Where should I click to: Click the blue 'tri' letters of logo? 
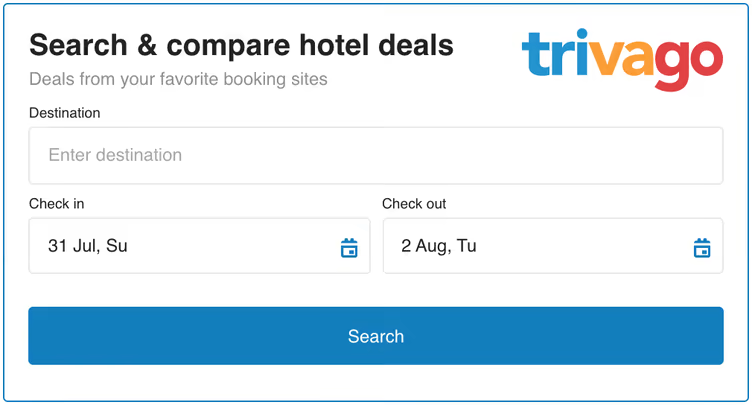pos(554,58)
